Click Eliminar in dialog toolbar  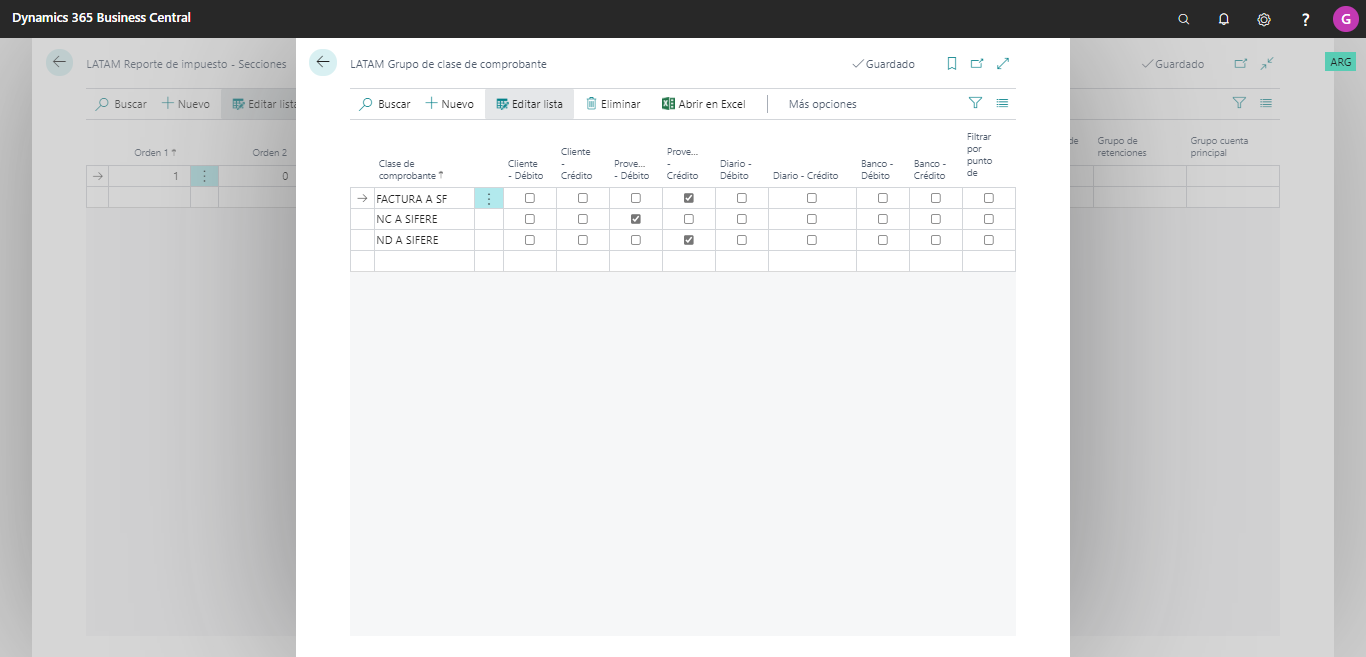coord(612,104)
